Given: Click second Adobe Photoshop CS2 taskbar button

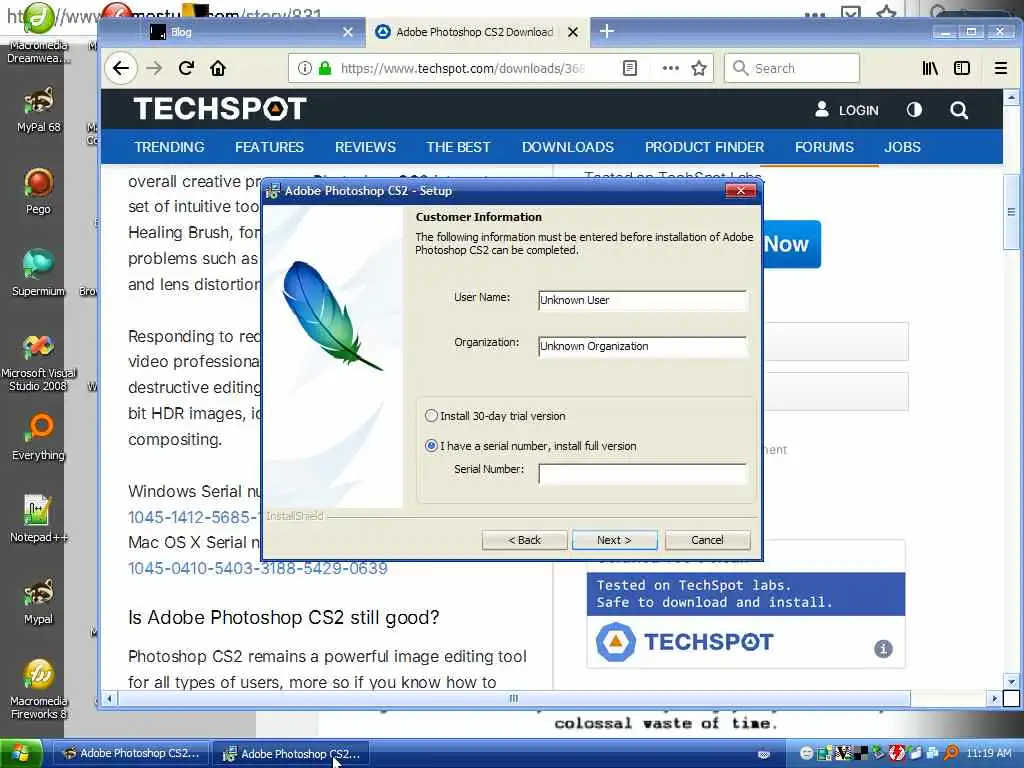Looking at the screenshot, I should (x=291, y=754).
